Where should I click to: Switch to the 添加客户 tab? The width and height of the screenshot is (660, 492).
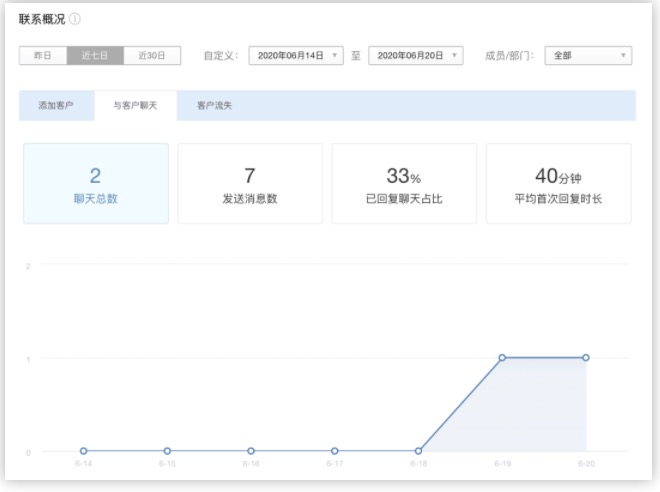[56, 105]
